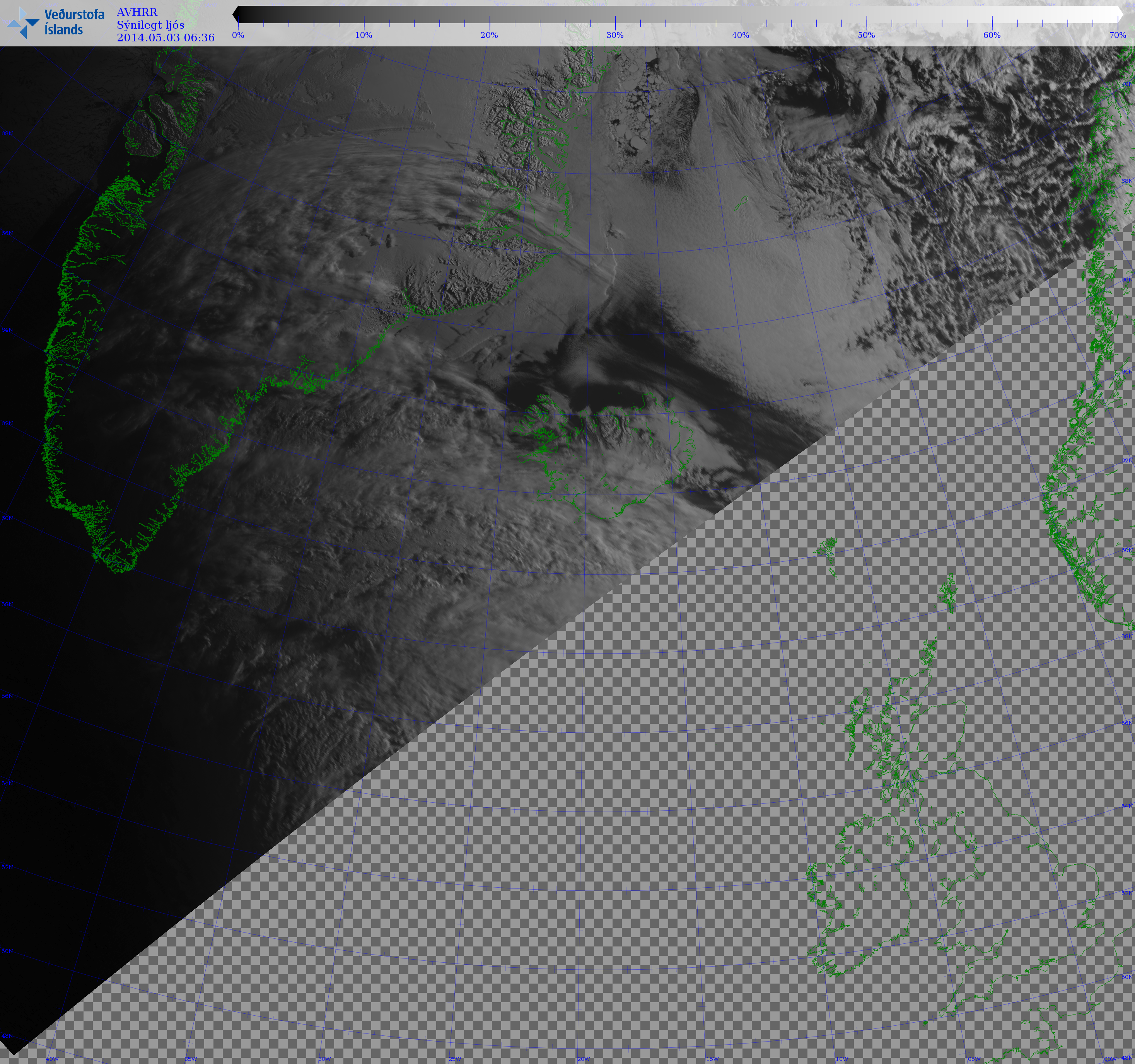Click the right arrow end of grayscale bar
Image resolution: width=1135 pixels, height=1064 pixels.
1120,14
